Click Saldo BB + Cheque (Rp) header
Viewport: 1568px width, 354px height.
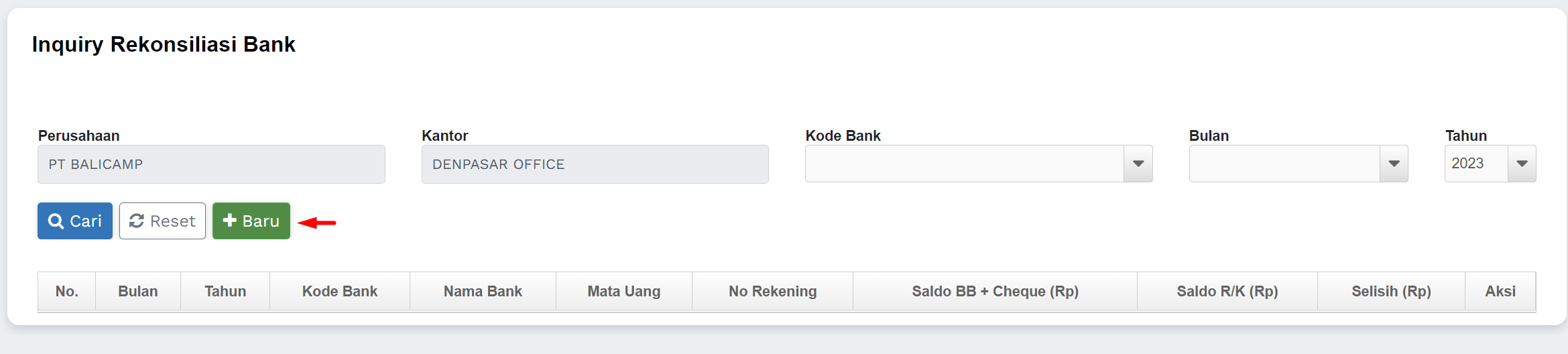(995, 292)
